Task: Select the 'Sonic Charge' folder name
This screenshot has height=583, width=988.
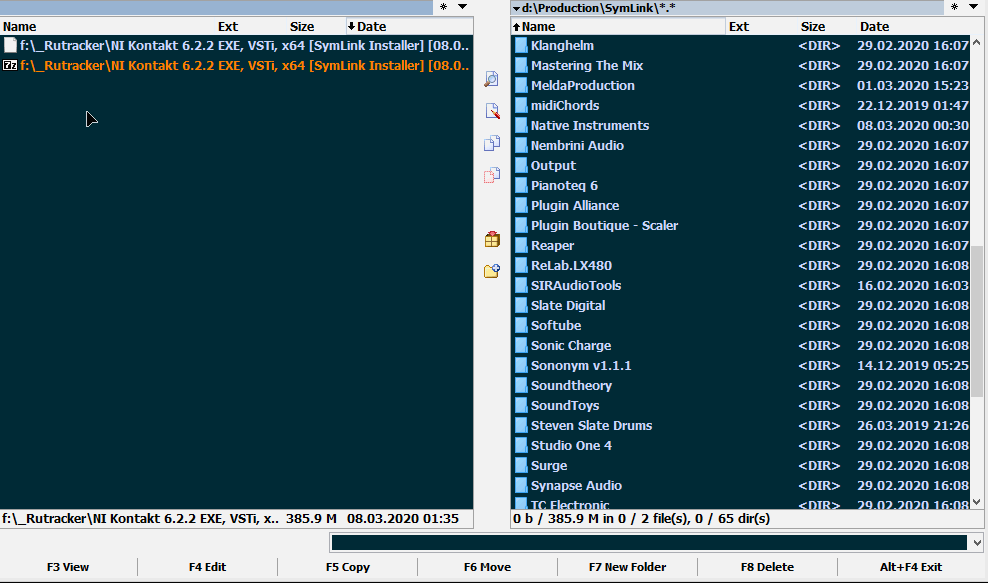Action: [x=571, y=345]
